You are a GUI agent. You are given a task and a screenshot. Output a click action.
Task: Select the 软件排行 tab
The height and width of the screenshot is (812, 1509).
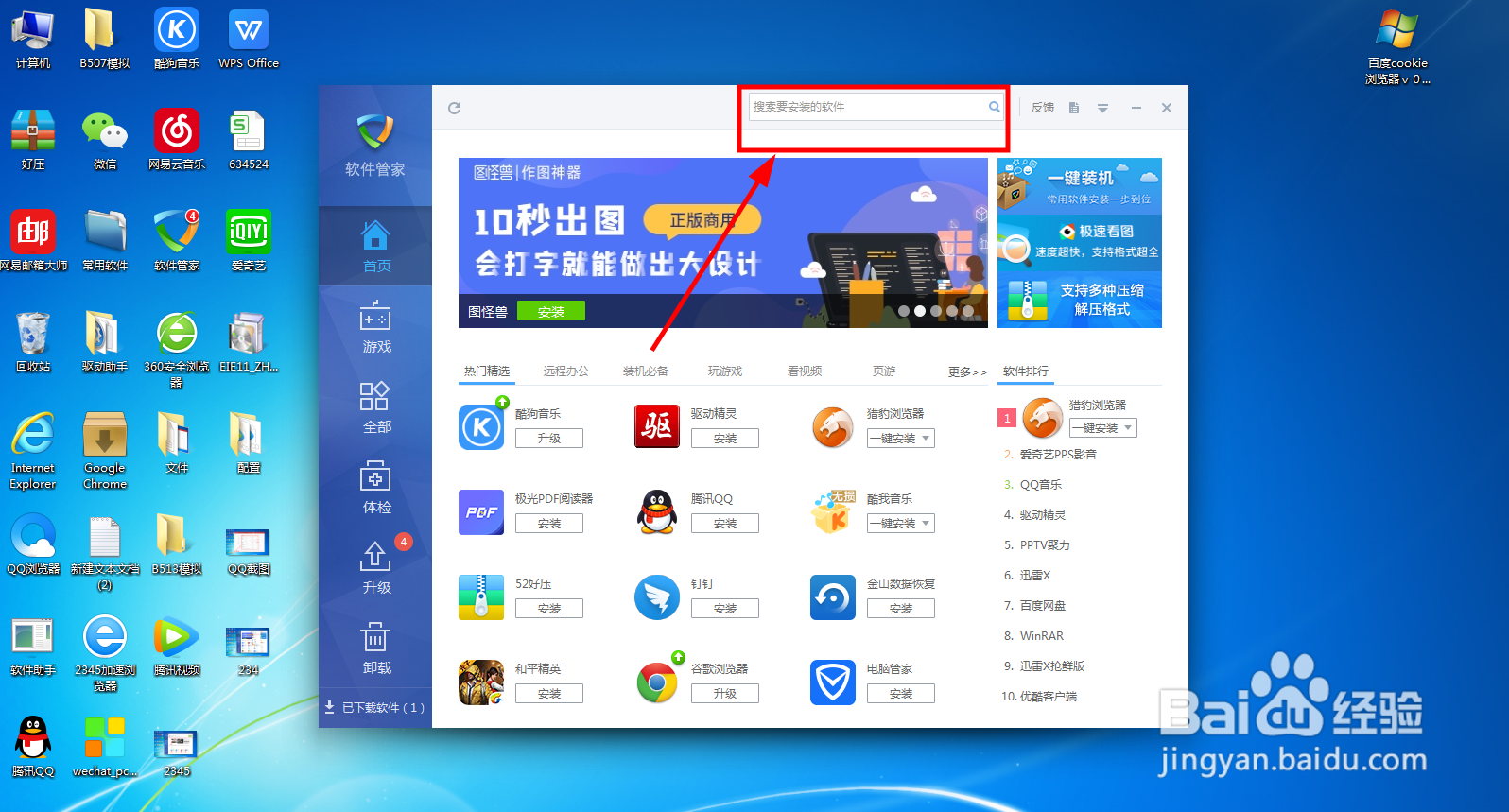[1026, 371]
